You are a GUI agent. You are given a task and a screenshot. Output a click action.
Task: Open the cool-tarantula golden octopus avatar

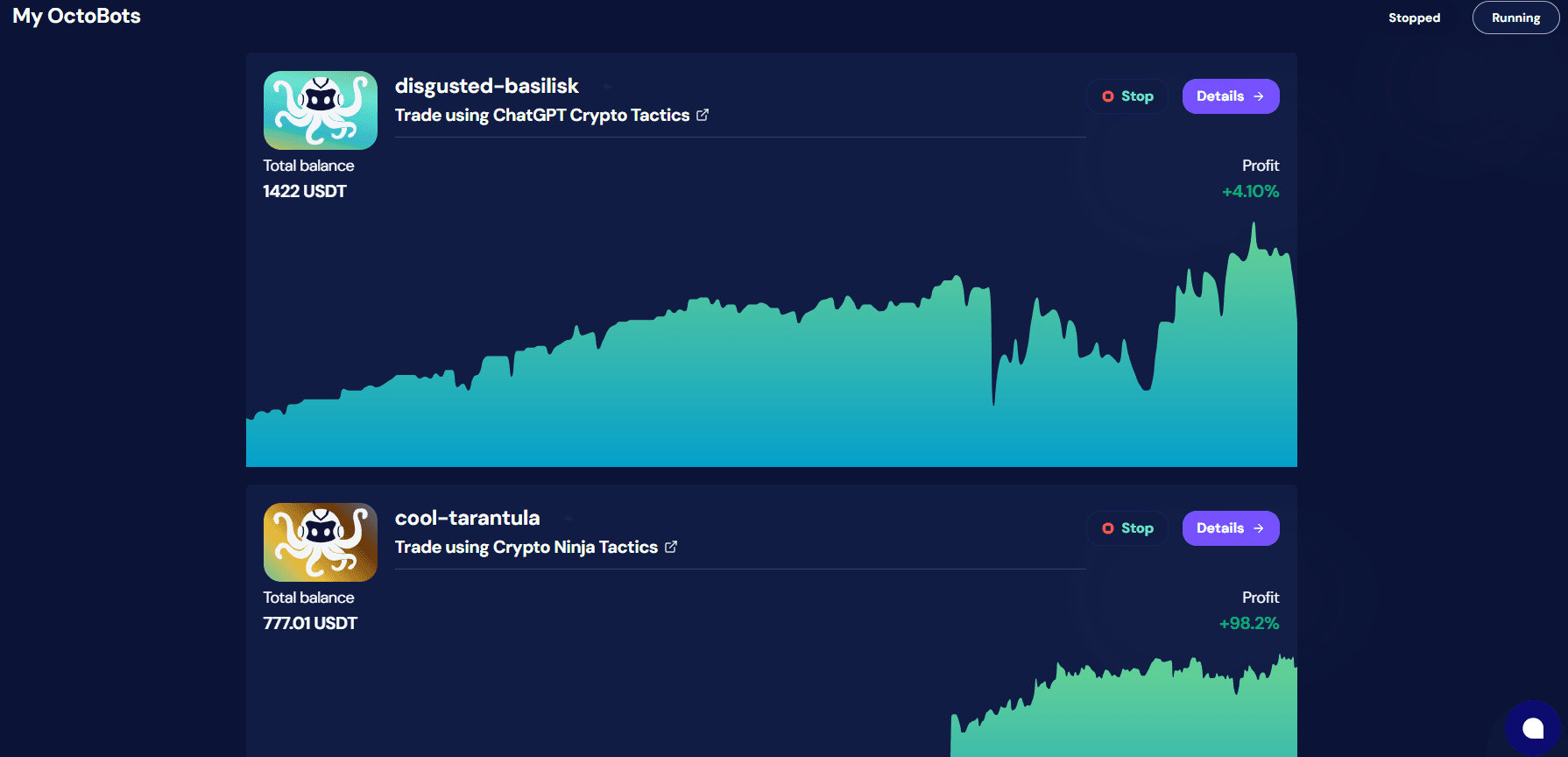pyautogui.click(x=321, y=542)
